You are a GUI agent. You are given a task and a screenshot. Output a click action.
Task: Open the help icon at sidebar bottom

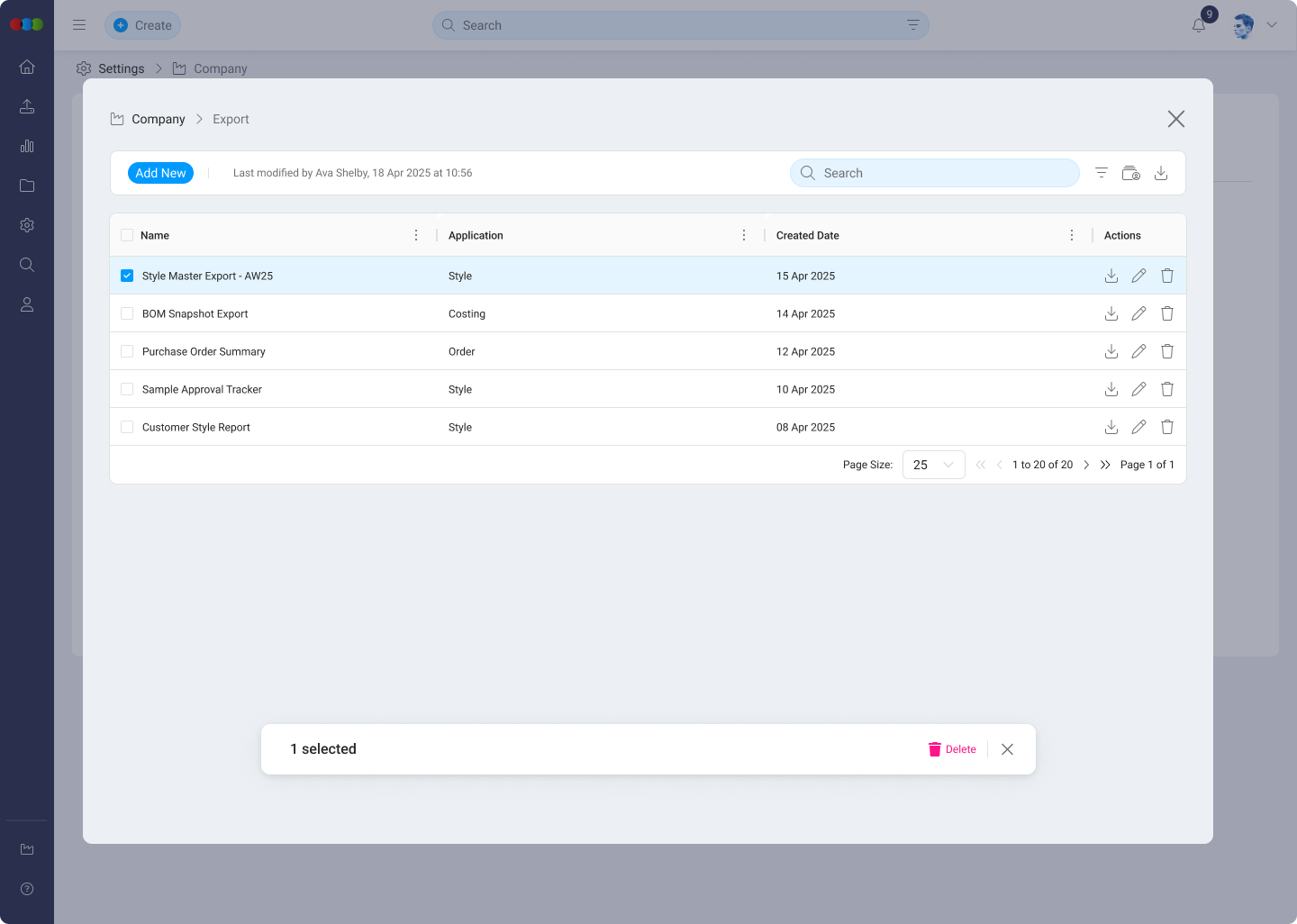pos(26,888)
